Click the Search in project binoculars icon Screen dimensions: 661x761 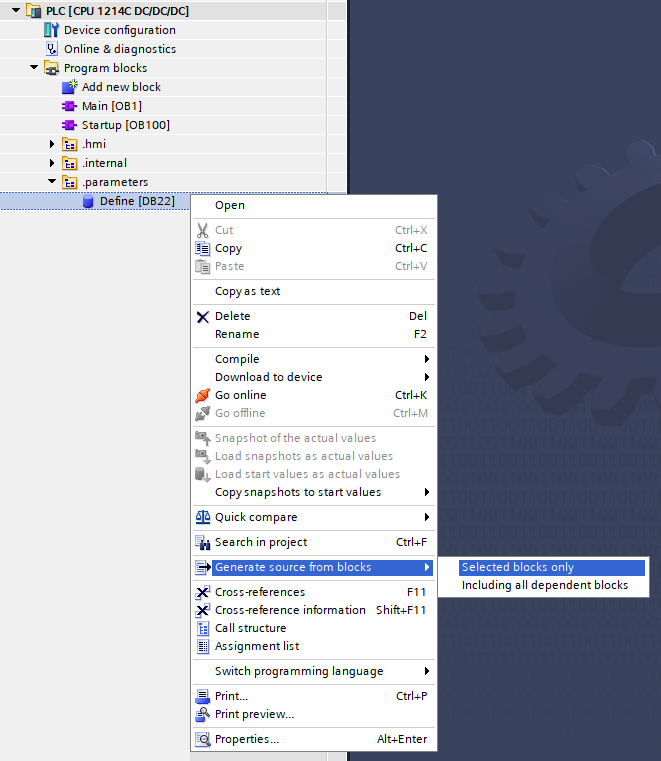point(202,542)
